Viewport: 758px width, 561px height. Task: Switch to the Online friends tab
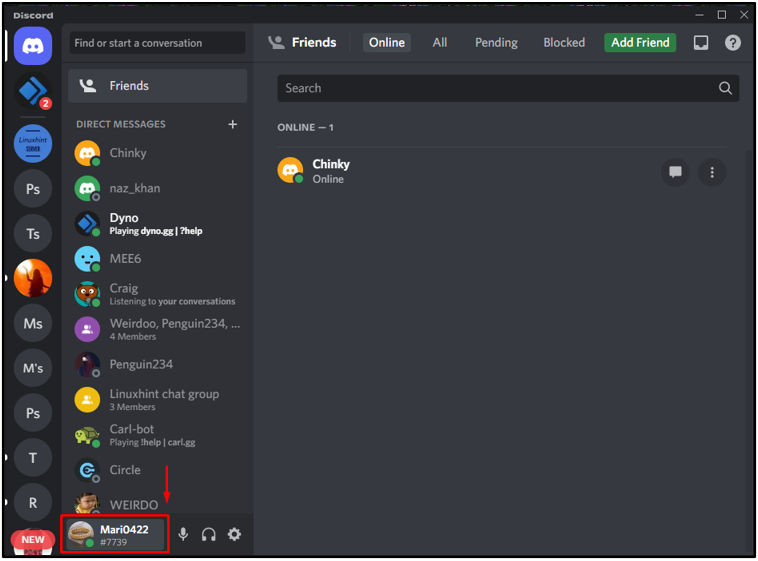pyautogui.click(x=387, y=43)
